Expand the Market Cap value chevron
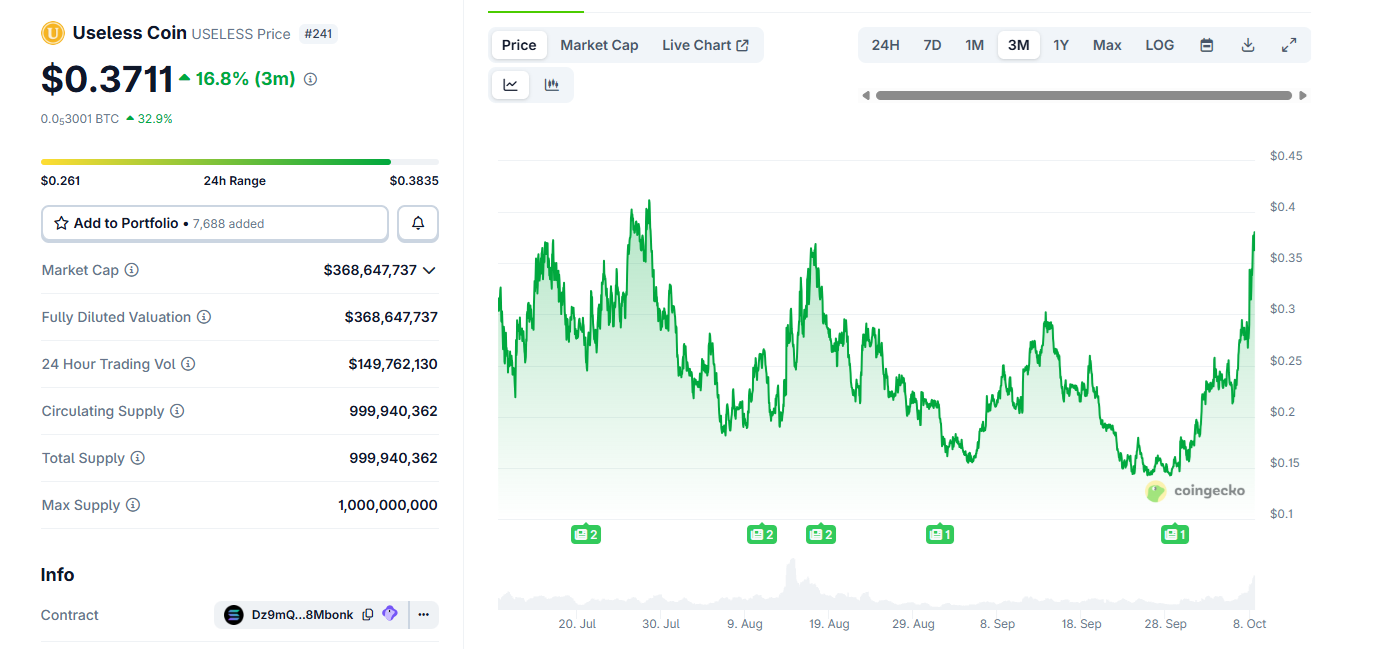This screenshot has width=1374, height=649. click(429, 270)
